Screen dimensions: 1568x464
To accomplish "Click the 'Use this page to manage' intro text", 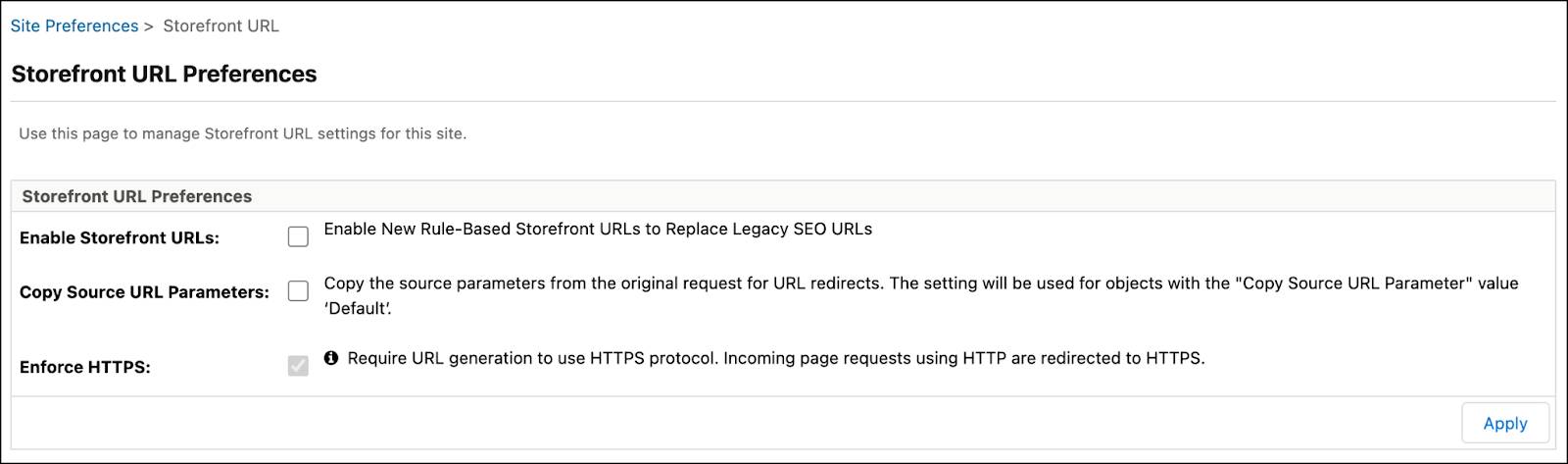I will pyautogui.click(x=243, y=133).
